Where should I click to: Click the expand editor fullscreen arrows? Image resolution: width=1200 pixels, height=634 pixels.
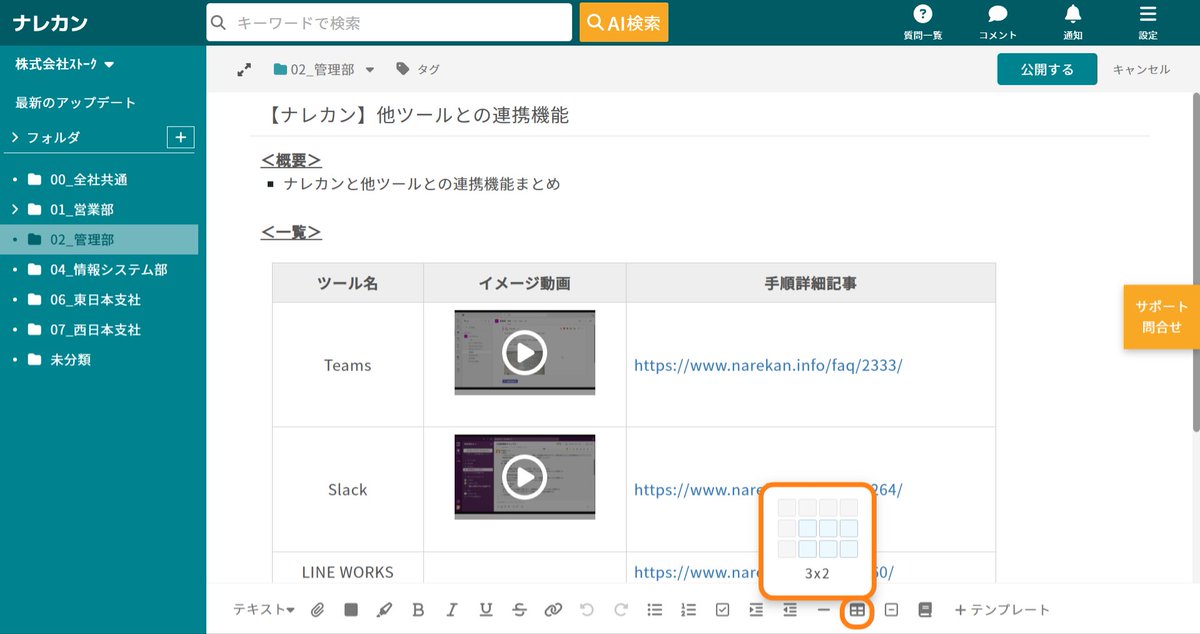pyautogui.click(x=244, y=70)
